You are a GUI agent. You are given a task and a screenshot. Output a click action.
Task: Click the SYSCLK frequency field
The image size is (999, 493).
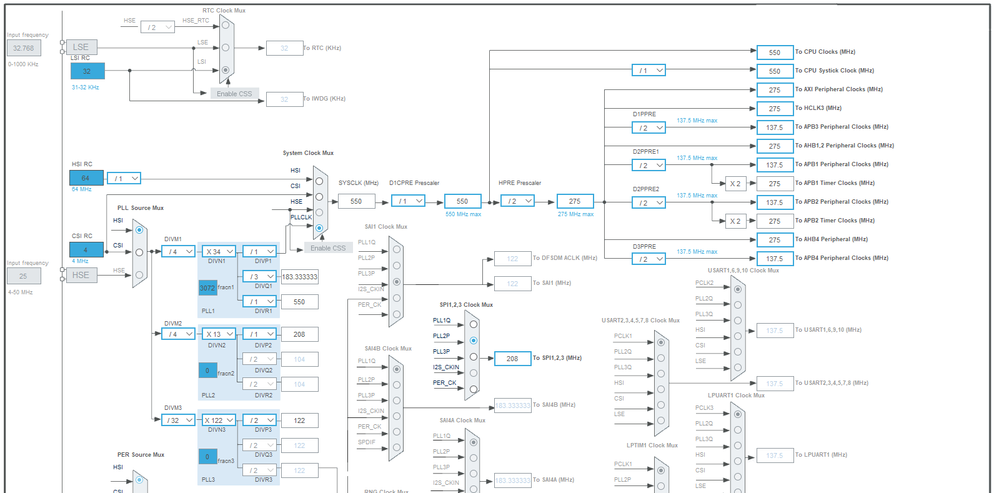(x=356, y=201)
